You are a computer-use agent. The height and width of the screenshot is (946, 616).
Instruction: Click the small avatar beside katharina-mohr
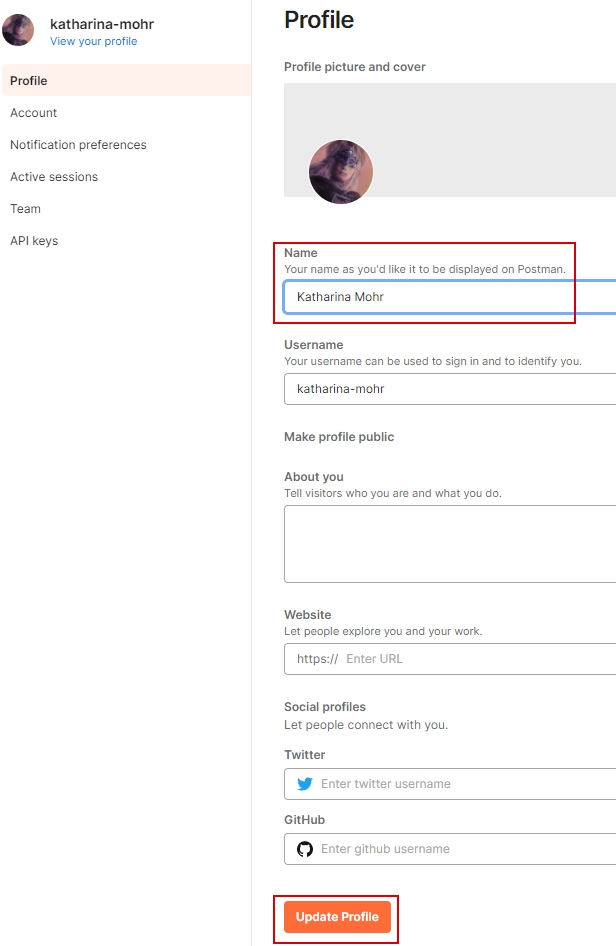(x=18, y=30)
